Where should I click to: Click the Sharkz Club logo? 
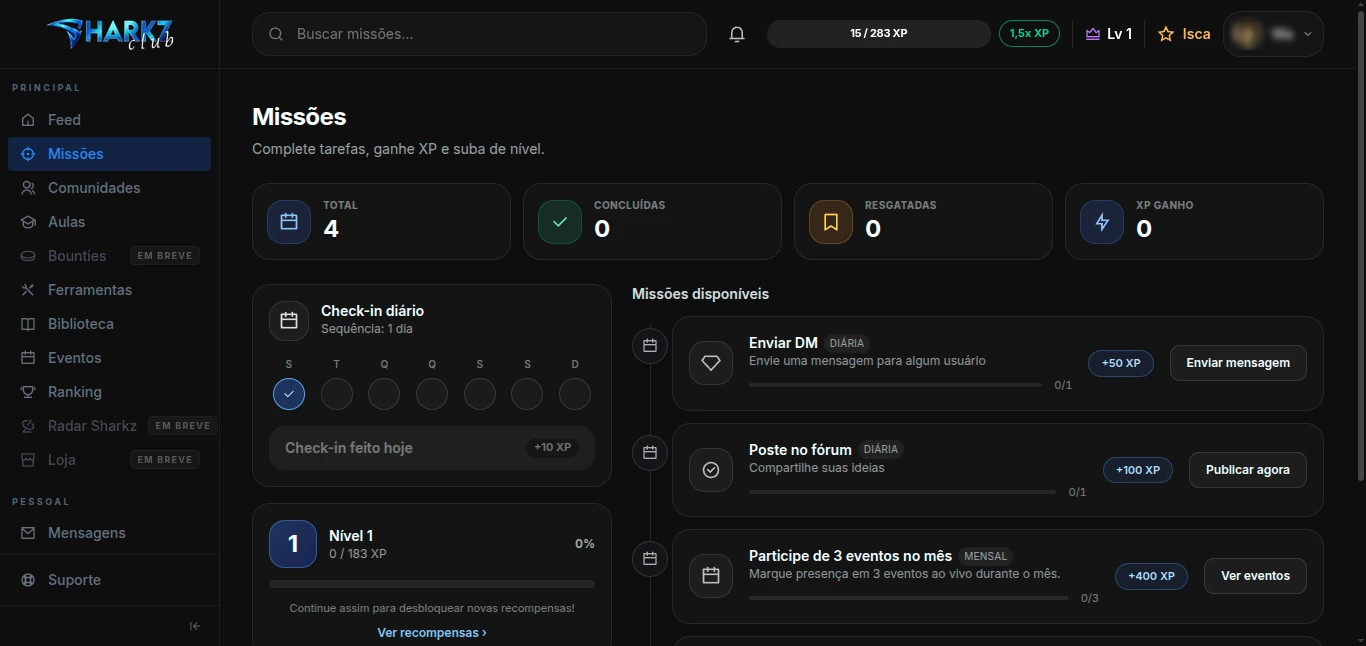pos(109,34)
